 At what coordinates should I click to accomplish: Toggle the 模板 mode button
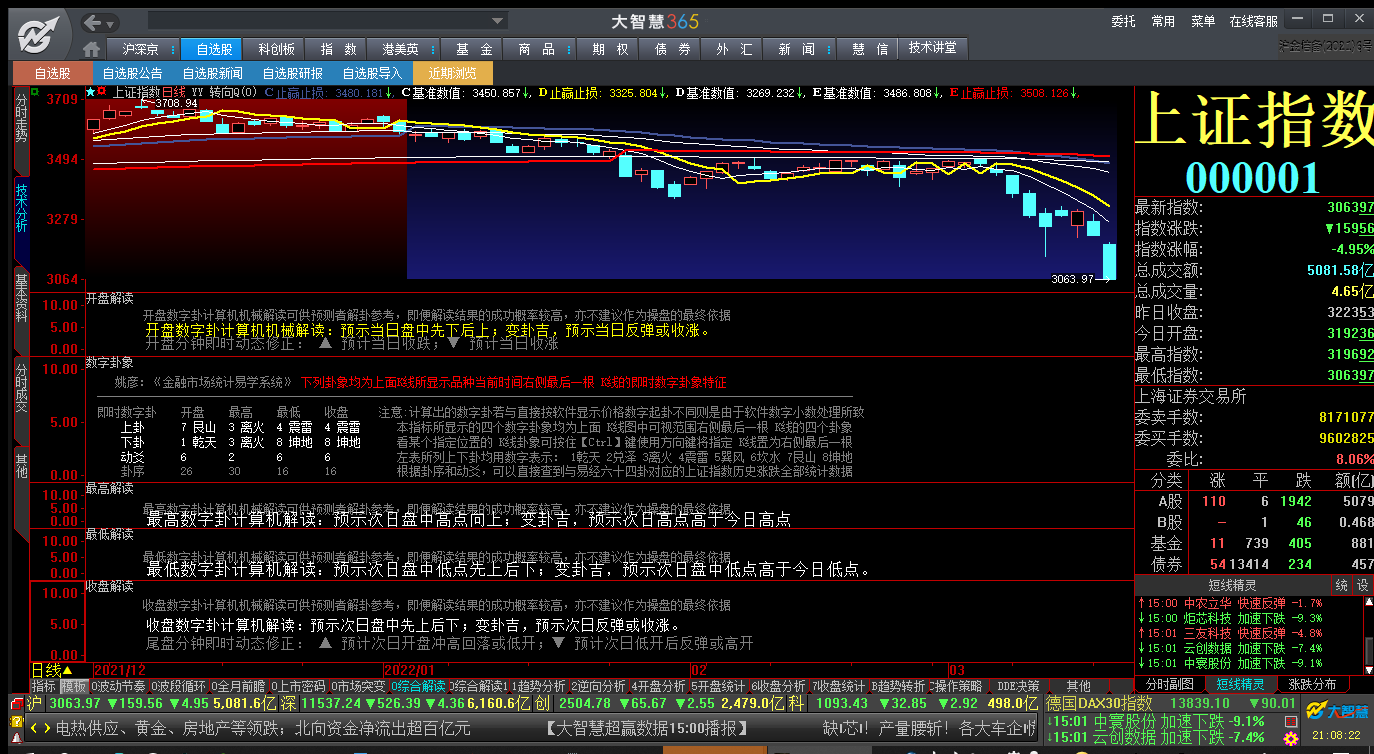(74, 686)
